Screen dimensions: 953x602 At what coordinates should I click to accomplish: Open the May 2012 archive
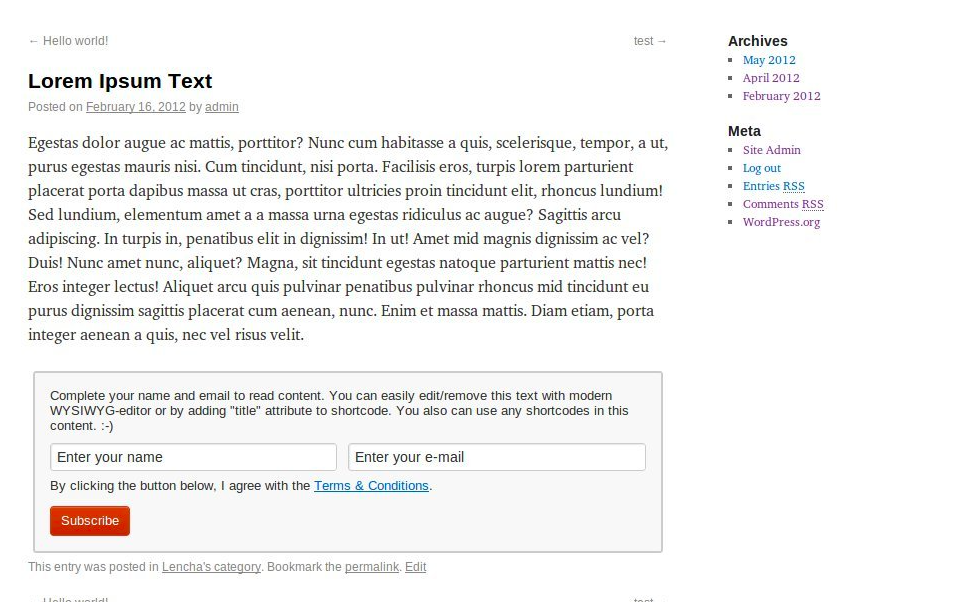point(769,60)
